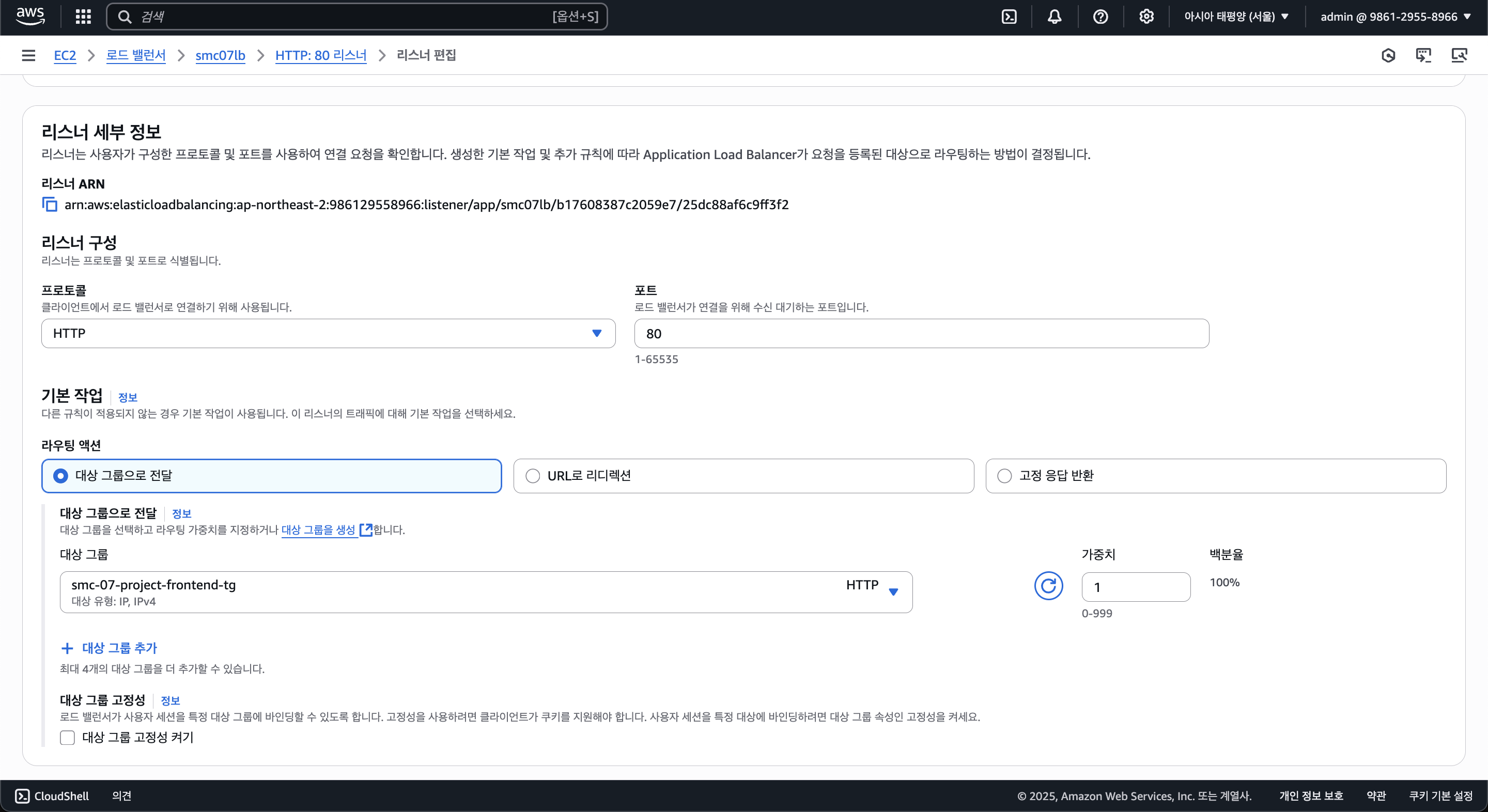Click the weight (가중치) input field
The width and height of the screenshot is (1488, 812).
(x=1135, y=587)
